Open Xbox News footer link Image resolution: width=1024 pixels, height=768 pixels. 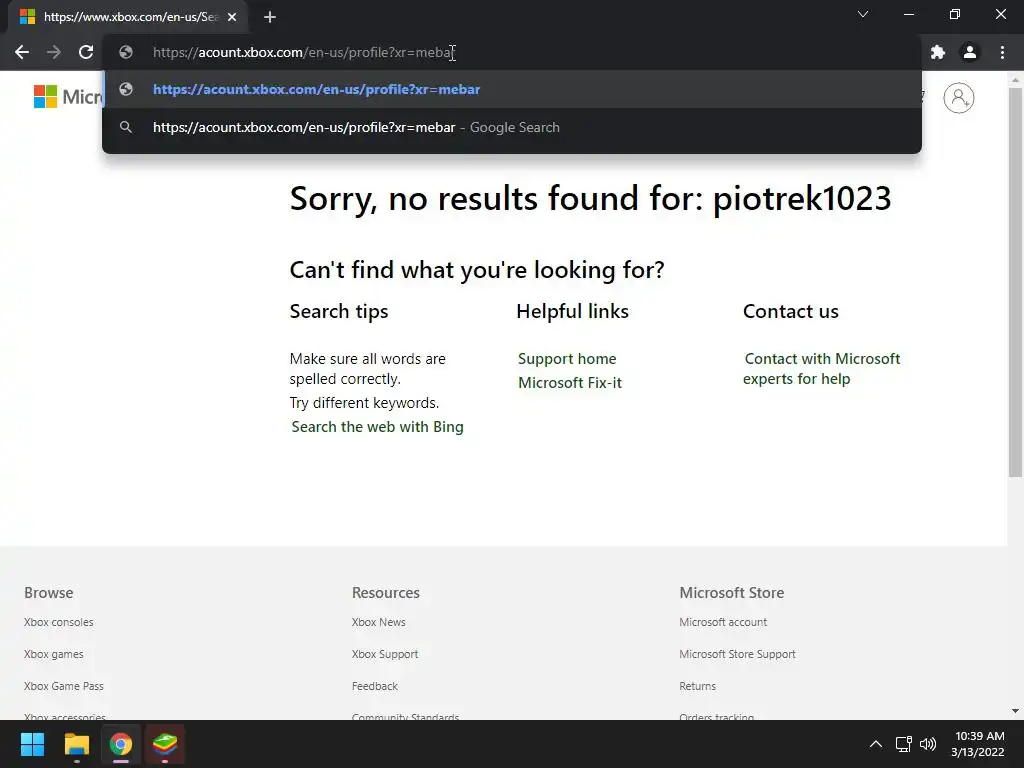(x=379, y=622)
